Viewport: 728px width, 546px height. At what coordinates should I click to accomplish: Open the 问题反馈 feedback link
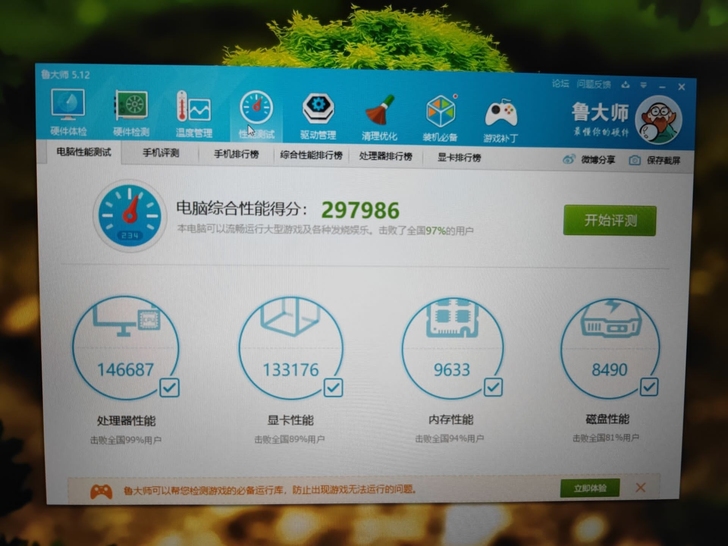(594, 84)
